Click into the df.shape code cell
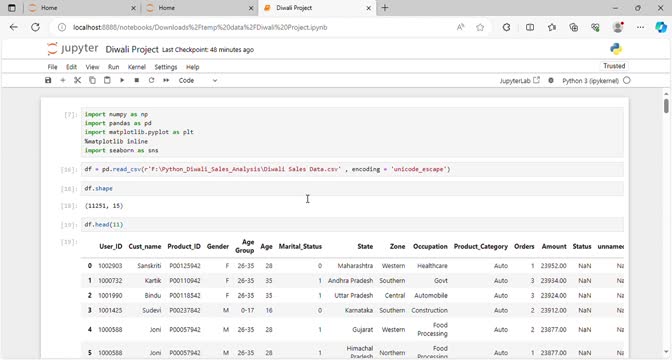672x360 pixels. tap(352, 188)
